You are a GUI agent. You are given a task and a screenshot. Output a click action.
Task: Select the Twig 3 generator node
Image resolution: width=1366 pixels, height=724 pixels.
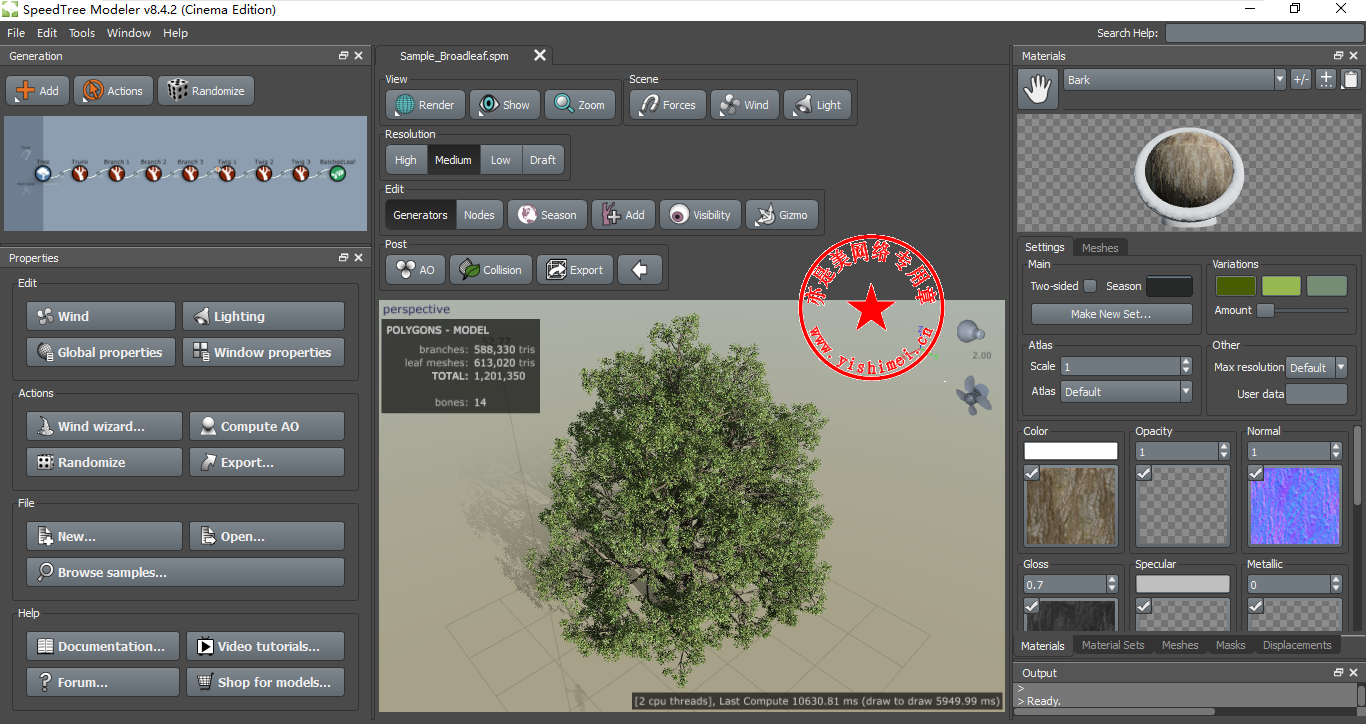(x=301, y=174)
